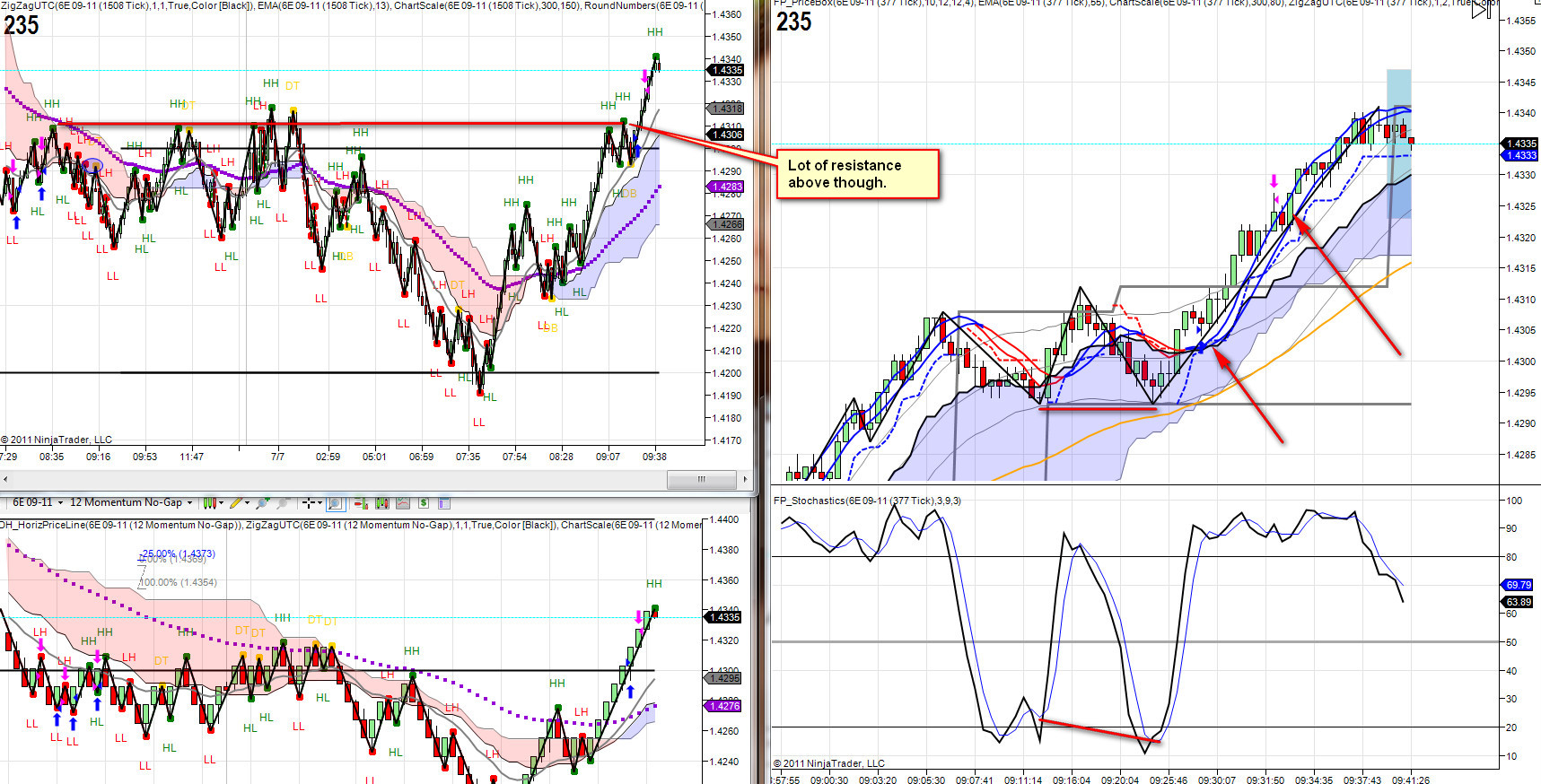
Task: Click the 1.4335 price marker on bottom-left chart
Action: coord(724,617)
